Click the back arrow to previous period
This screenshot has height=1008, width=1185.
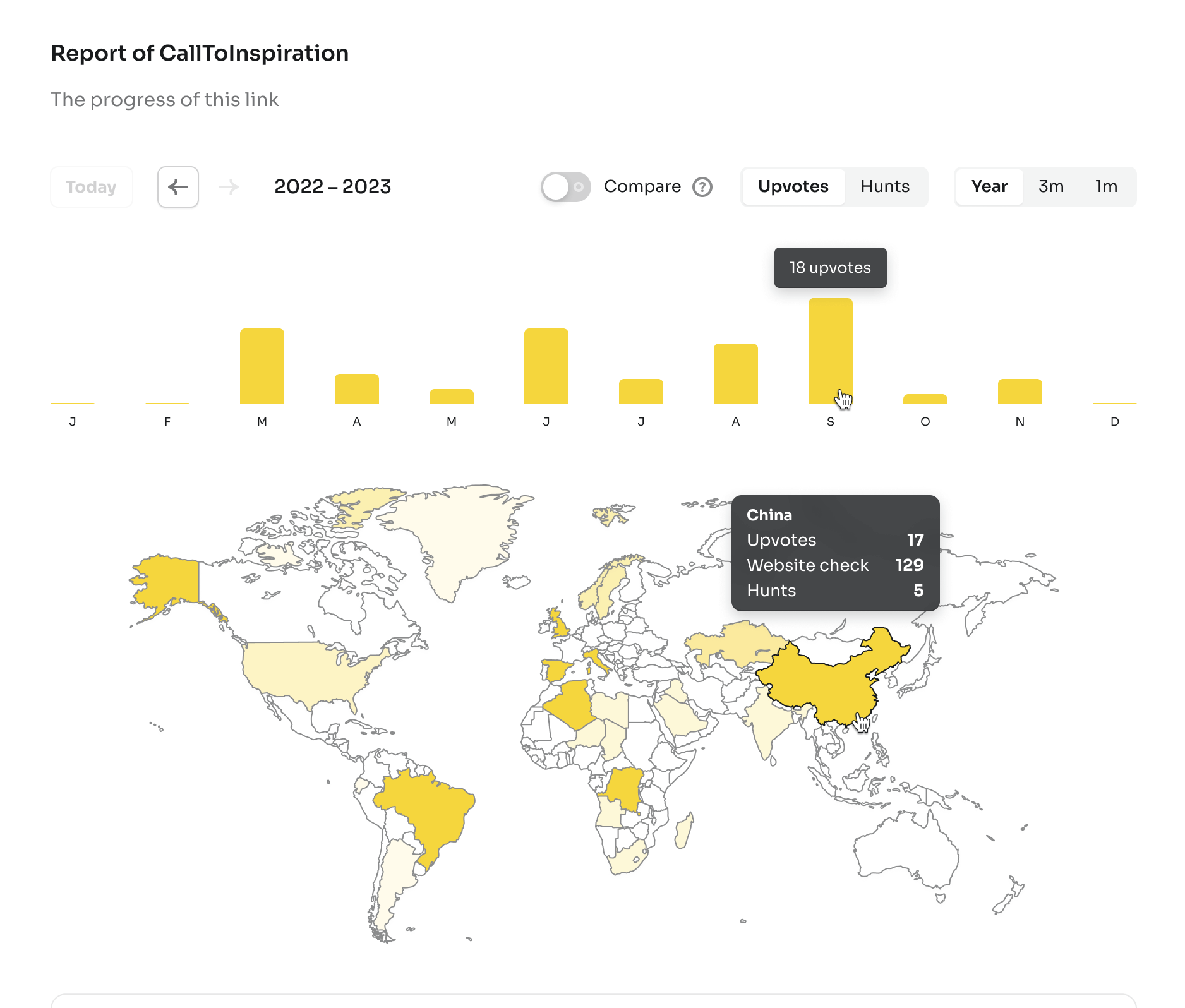(178, 187)
